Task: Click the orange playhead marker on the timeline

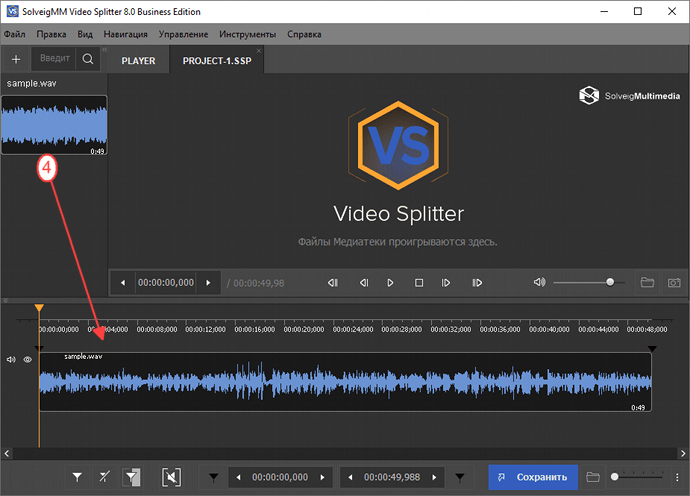Action: 39,308
